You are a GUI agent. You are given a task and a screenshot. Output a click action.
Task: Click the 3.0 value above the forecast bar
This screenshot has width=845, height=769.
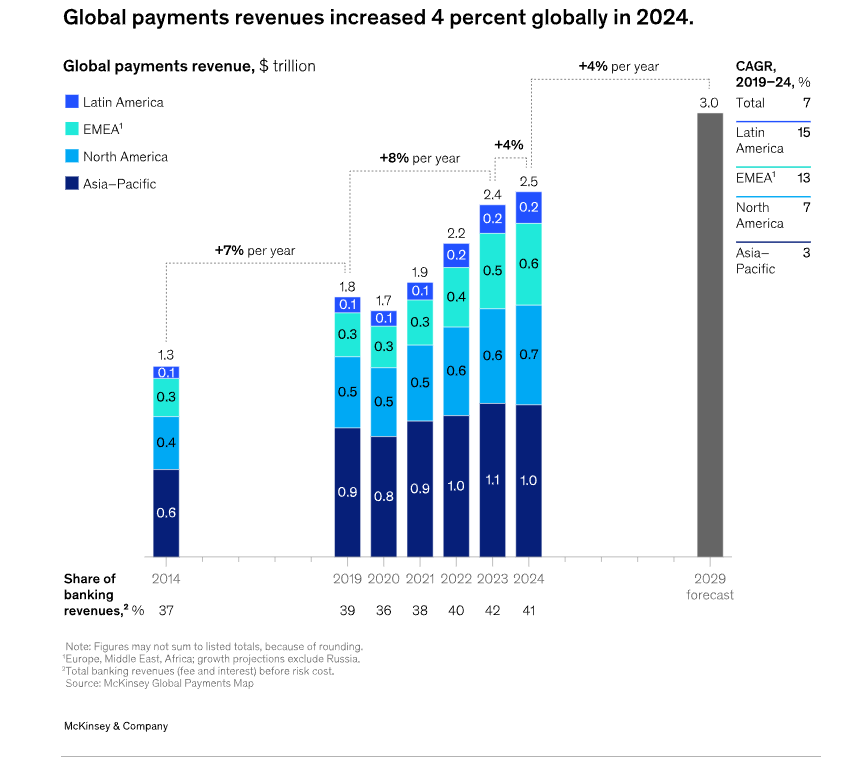[708, 103]
